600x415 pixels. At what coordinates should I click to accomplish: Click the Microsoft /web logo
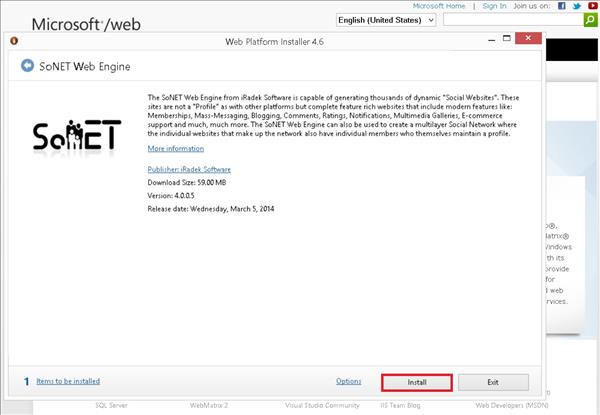point(86,24)
